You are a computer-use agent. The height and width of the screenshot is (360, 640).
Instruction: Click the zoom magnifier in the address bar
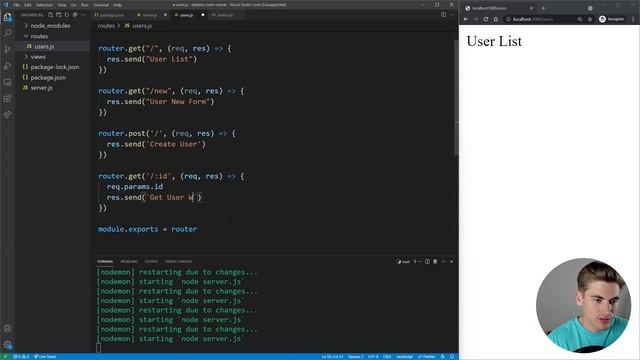coord(580,19)
